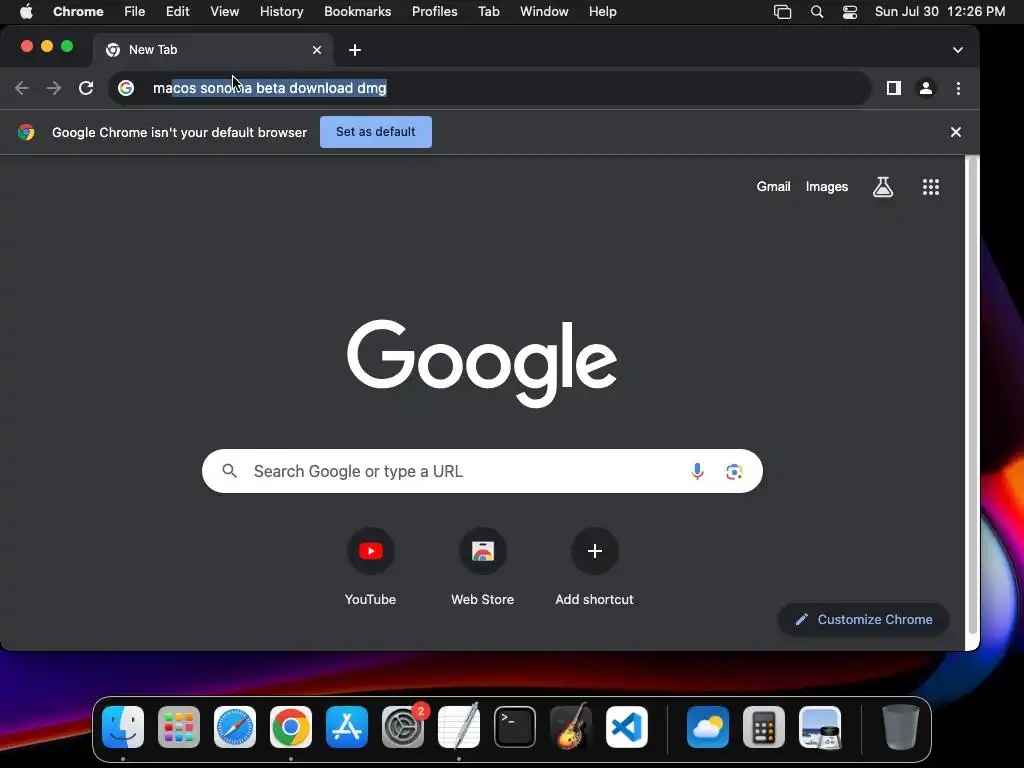Image resolution: width=1024 pixels, height=768 pixels.
Task: Click the page vertical scrollbar
Action: [972, 395]
